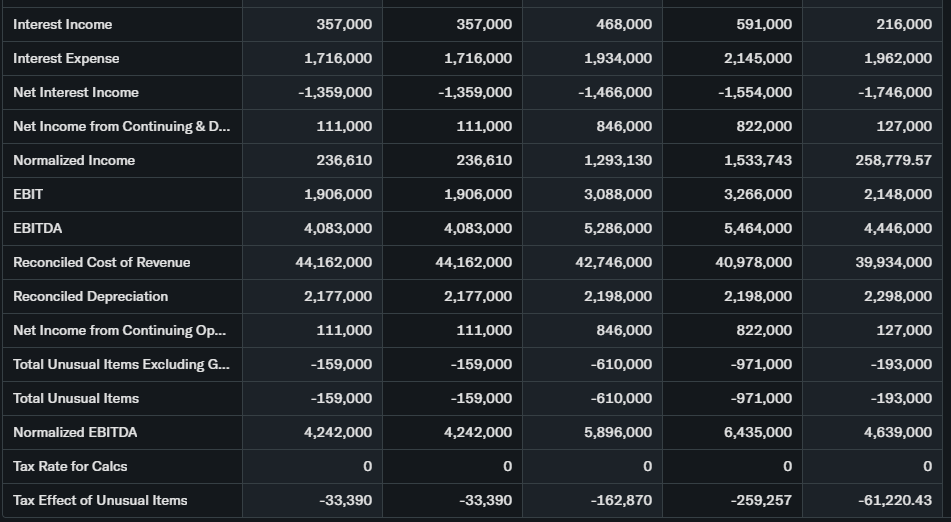Select the 6,435,000 Normalized EBITDA value
The width and height of the screenshot is (951, 522).
click(x=758, y=432)
